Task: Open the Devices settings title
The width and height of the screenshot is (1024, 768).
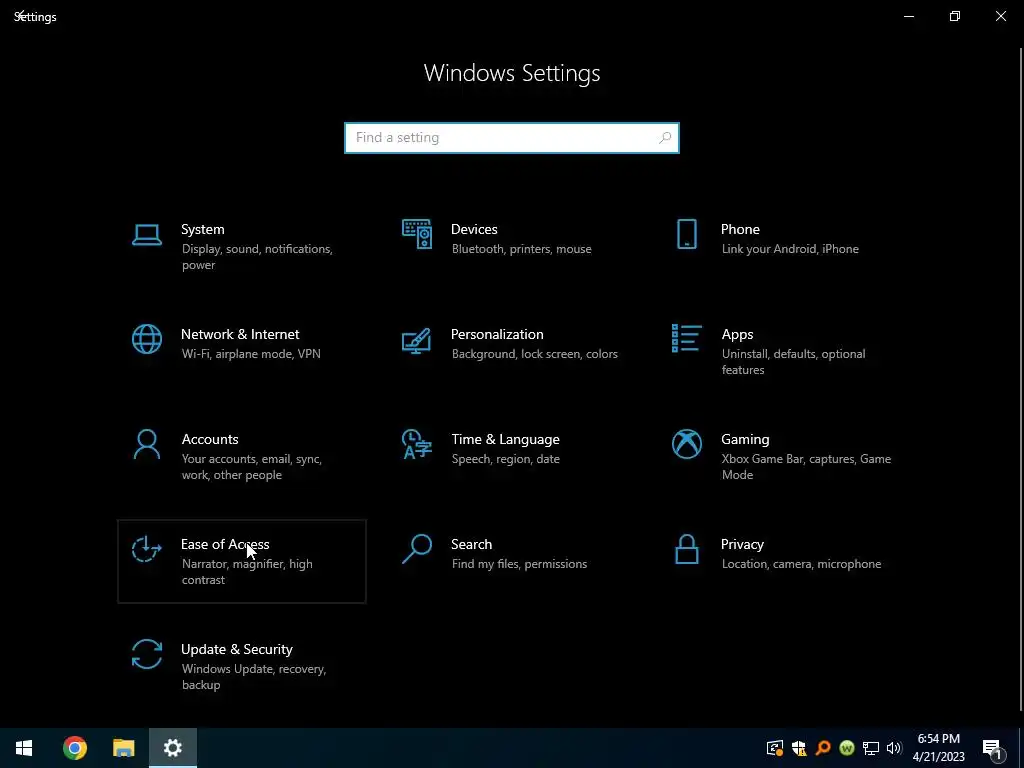Action: [x=474, y=229]
